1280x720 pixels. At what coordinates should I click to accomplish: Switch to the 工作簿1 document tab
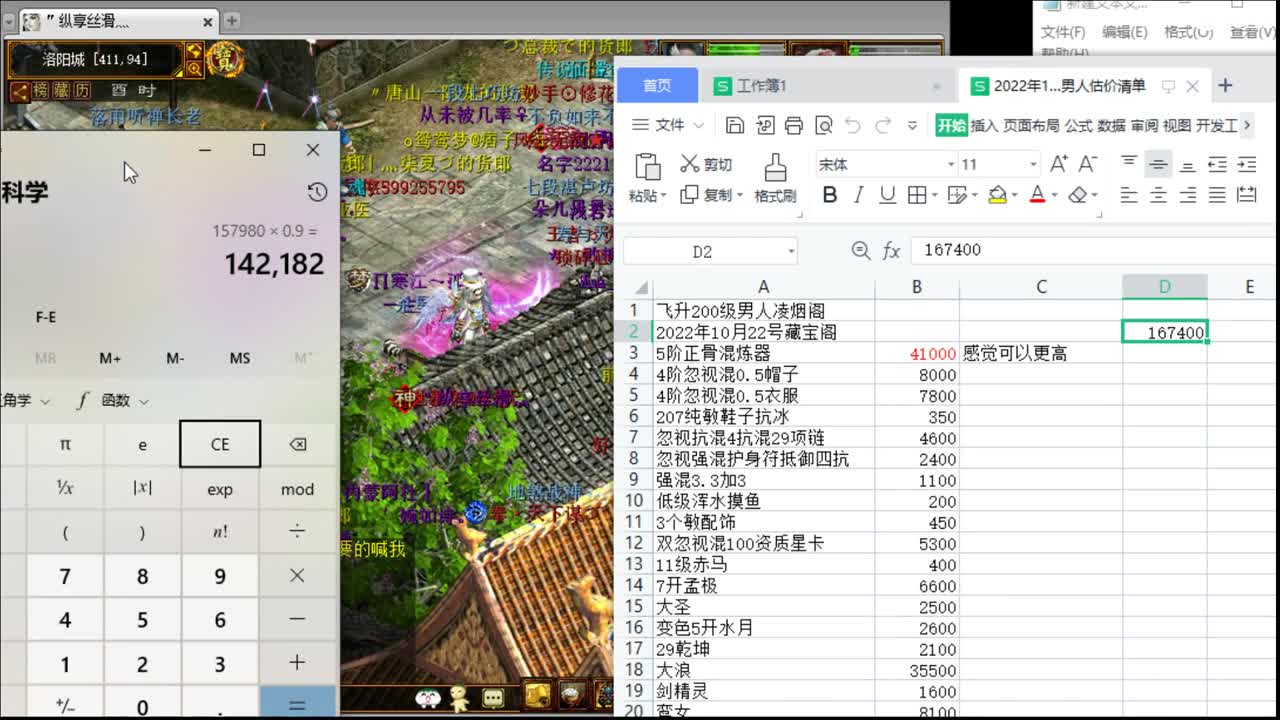(x=826, y=86)
